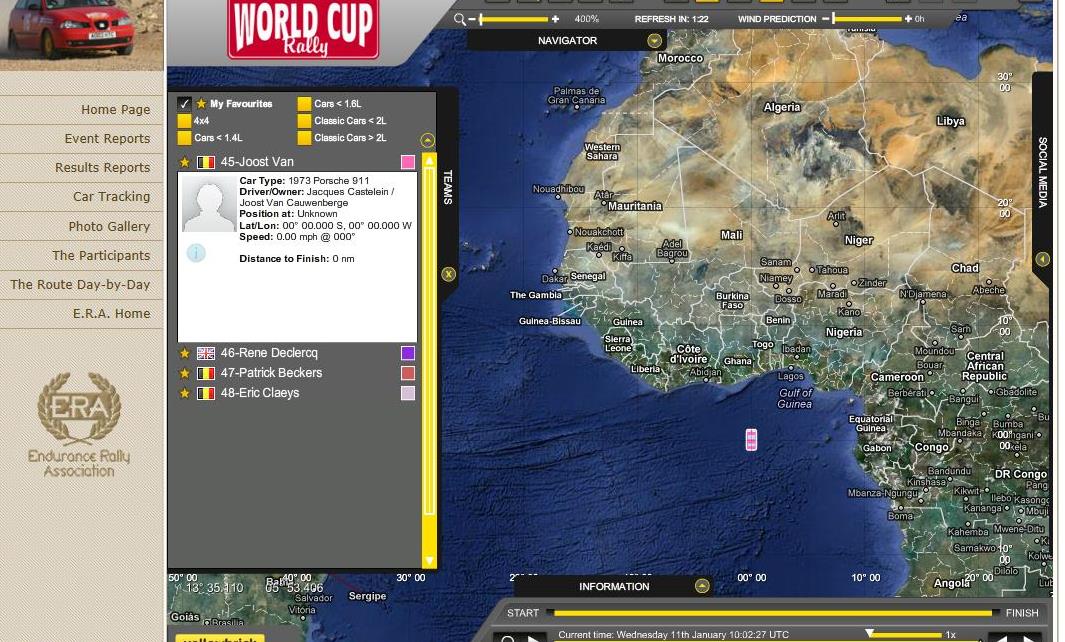Image resolution: width=1065 pixels, height=642 pixels.
Task: Go to Car Tracking in the sidebar
Action: (x=111, y=197)
